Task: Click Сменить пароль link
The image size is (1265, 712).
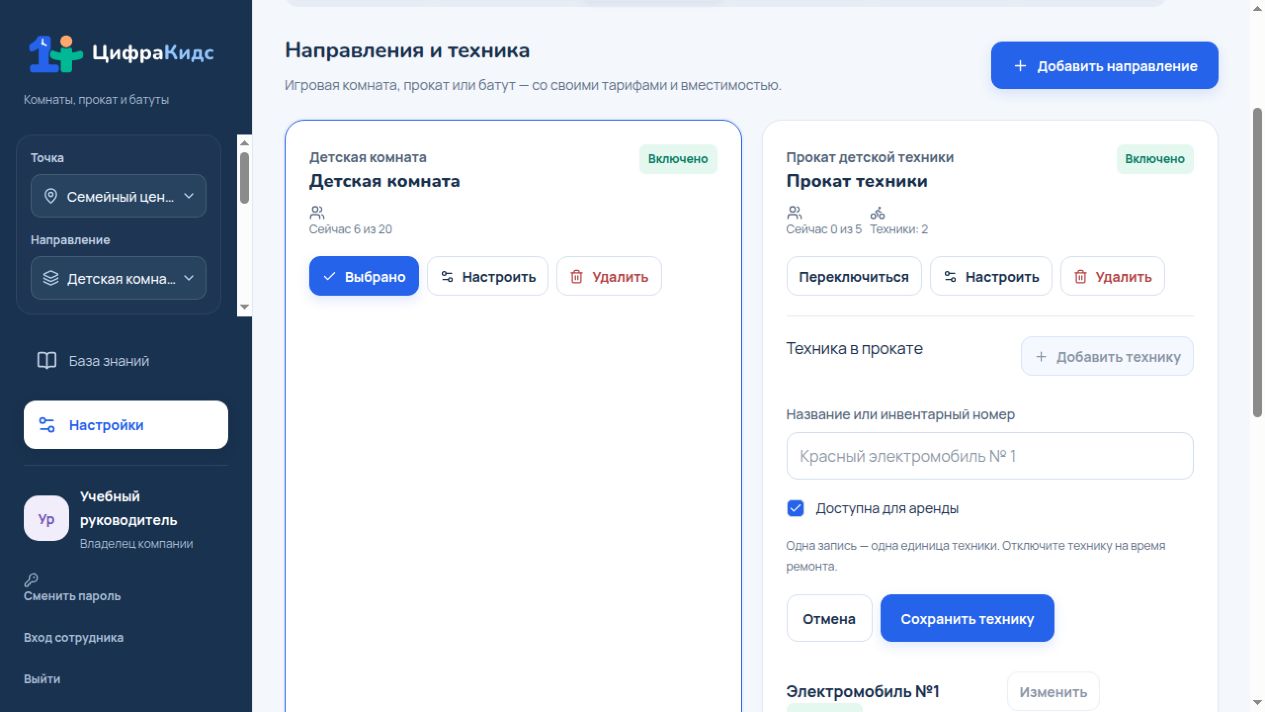Action: (x=72, y=596)
